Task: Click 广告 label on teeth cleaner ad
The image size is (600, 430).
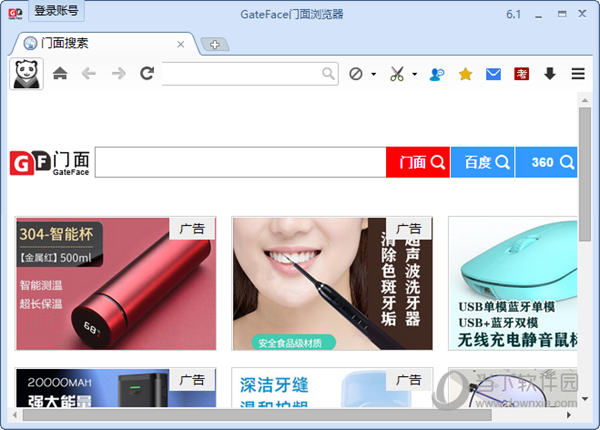Action: tap(409, 229)
